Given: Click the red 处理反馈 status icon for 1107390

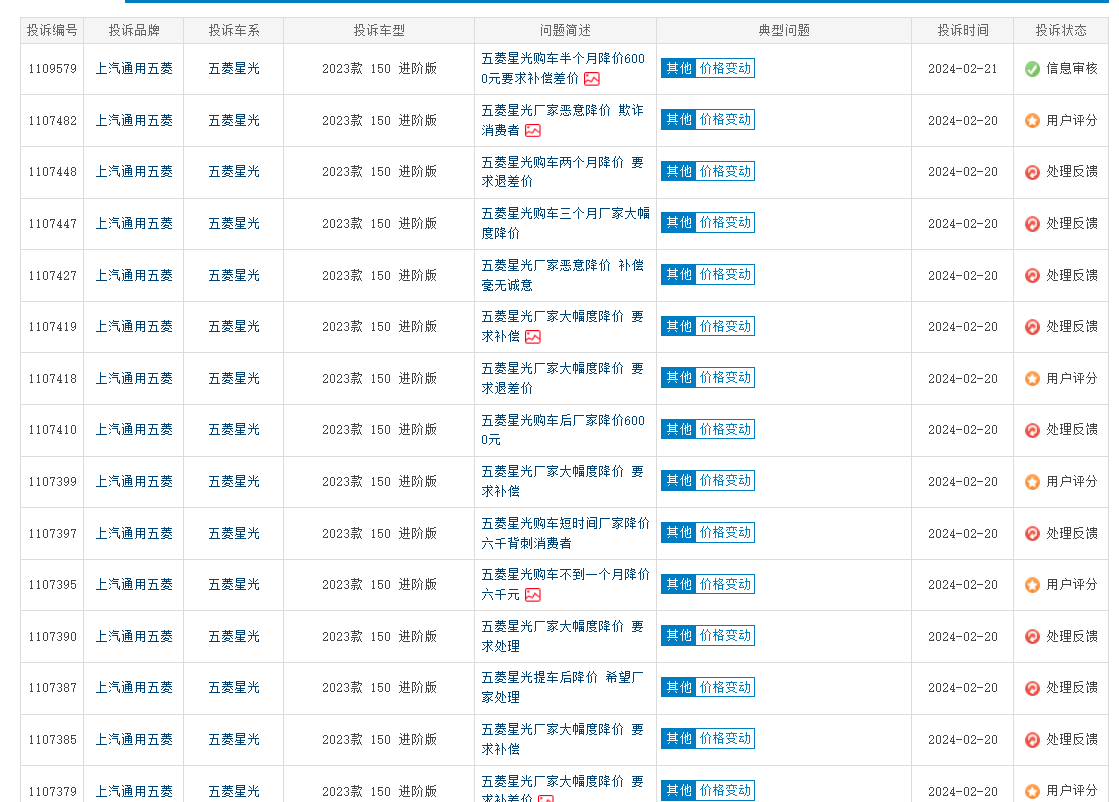Looking at the screenshot, I should click(x=1032, y=636).
